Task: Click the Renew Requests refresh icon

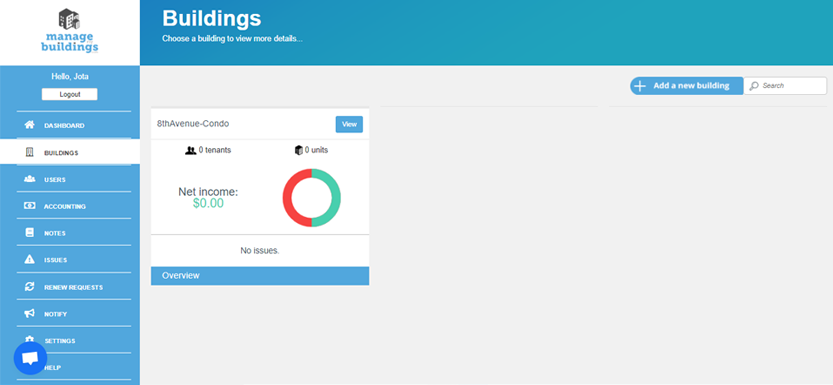Action: click(30, 287)
